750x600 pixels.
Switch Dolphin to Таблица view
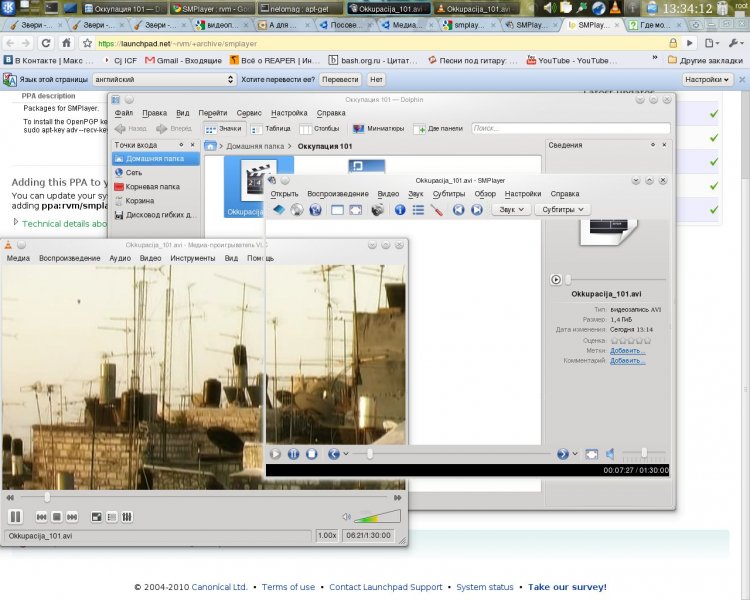pyautogui.click(x=271, y=128)
